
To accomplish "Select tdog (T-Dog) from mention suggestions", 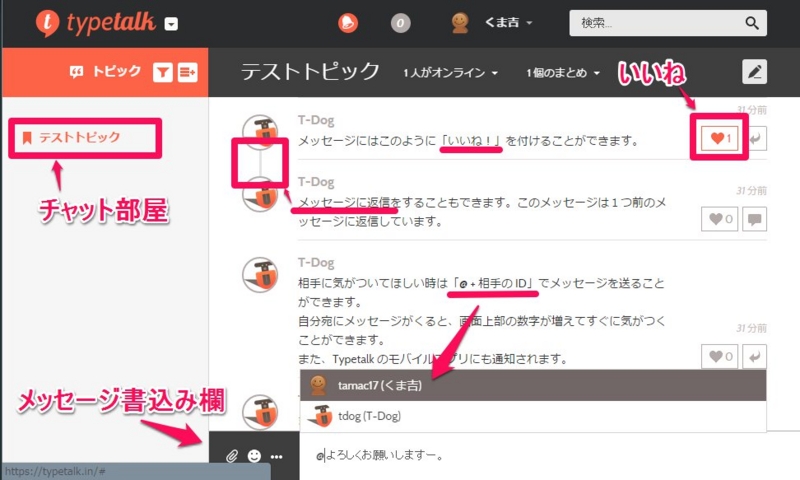I will [533, 416].
